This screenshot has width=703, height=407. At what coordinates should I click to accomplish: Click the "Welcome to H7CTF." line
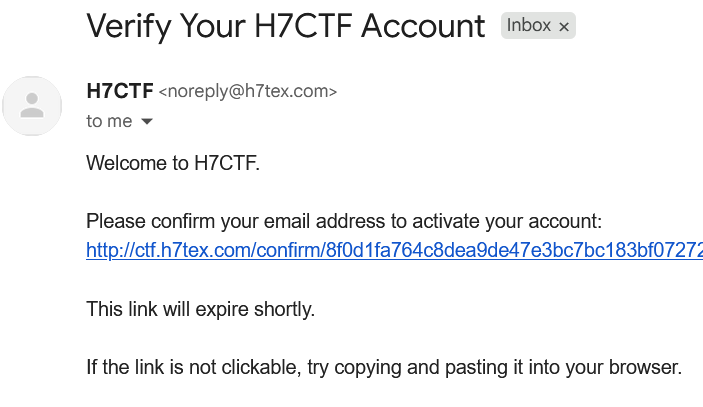tap(173, 163)
